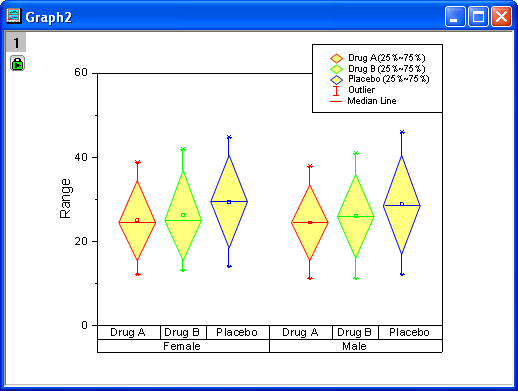Click the Outlier legend symbol

pos(336,90)
